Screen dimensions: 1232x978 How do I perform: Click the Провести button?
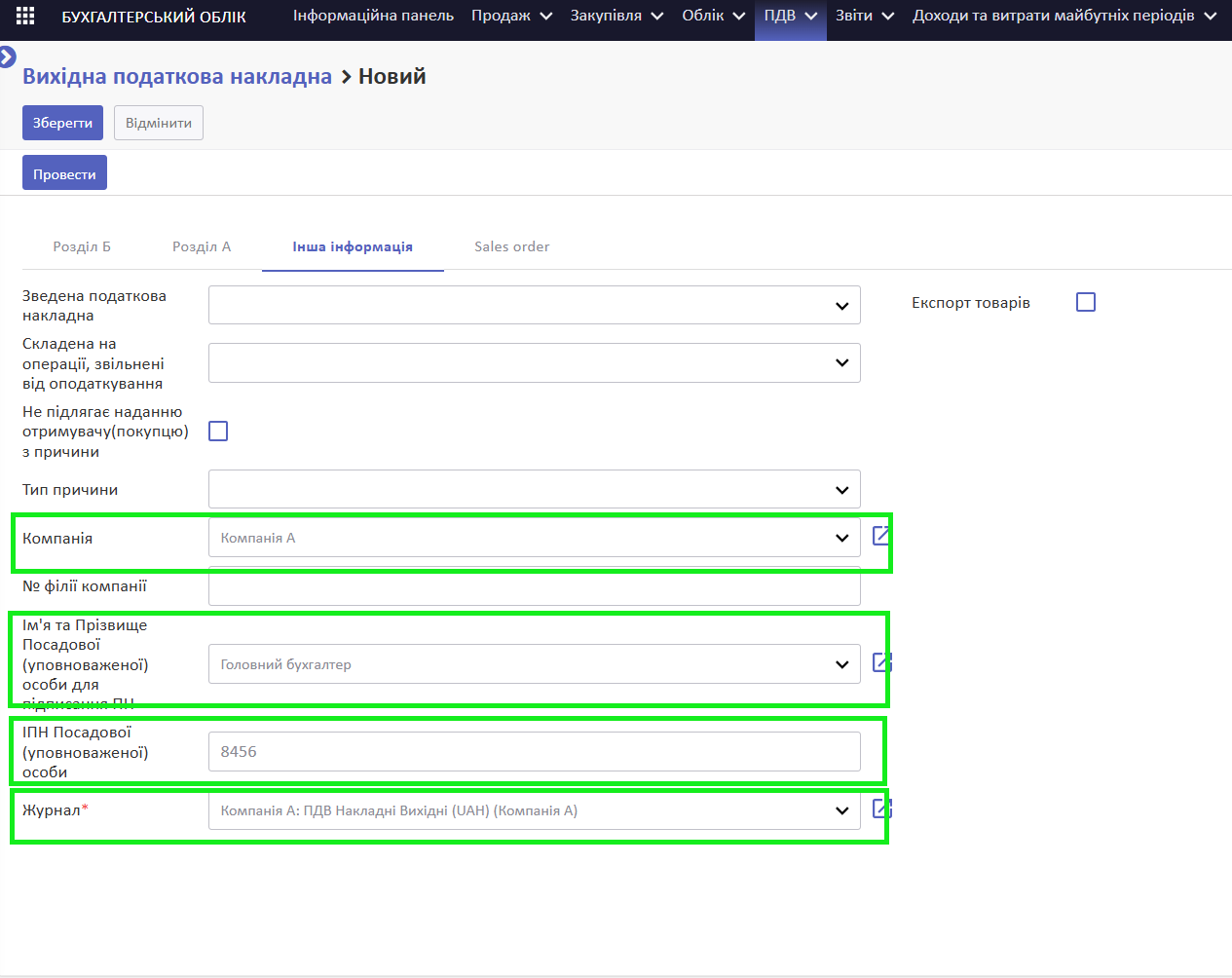tap(64, 173)
